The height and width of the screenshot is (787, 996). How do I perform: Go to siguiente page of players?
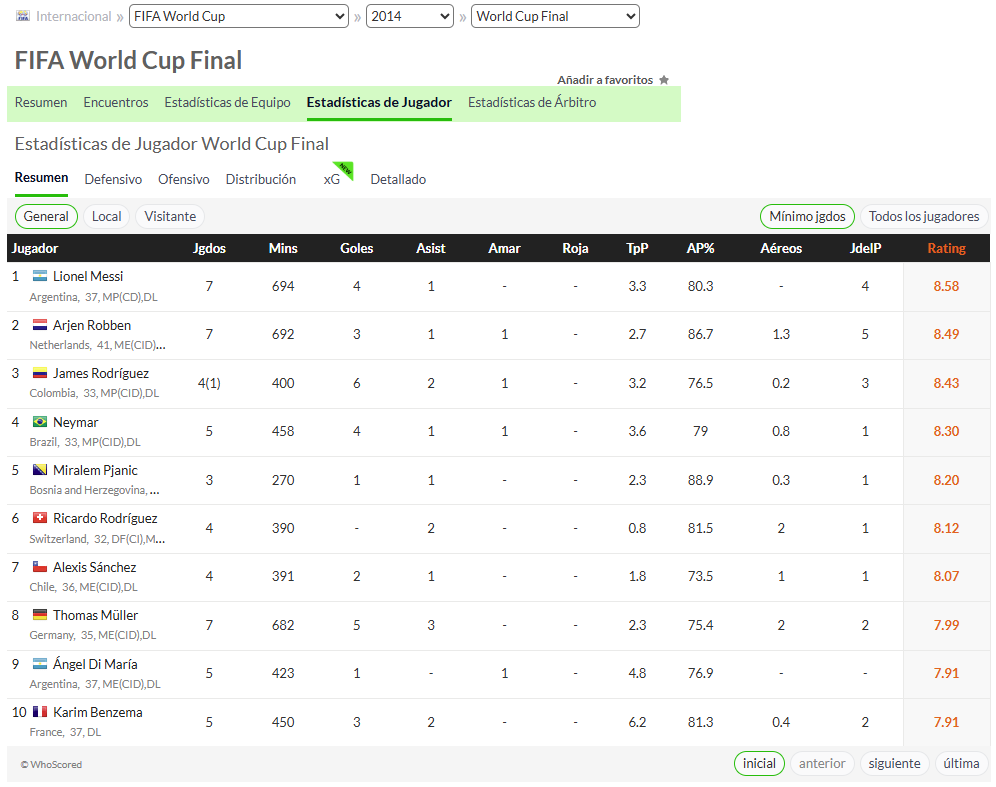click(894, 763)
